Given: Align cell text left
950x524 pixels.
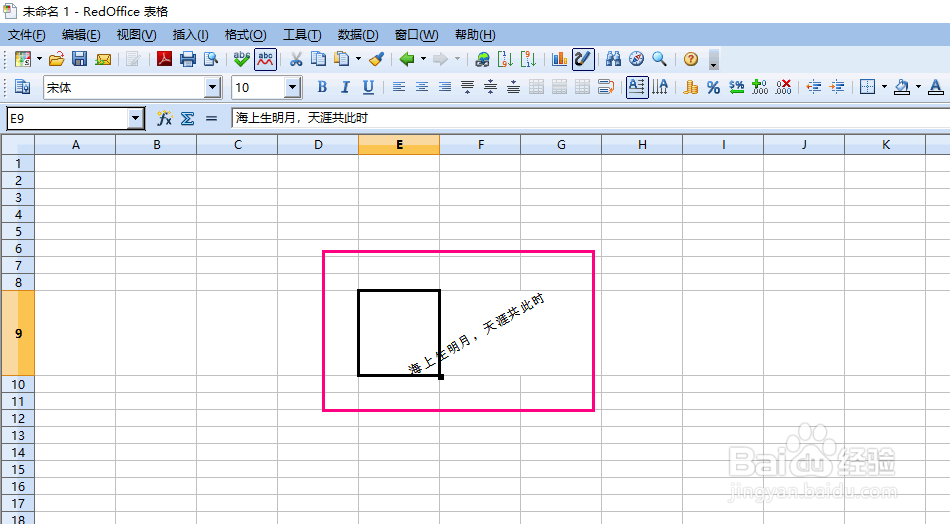Looking at the screenshot, I should (x=399, y=87).
